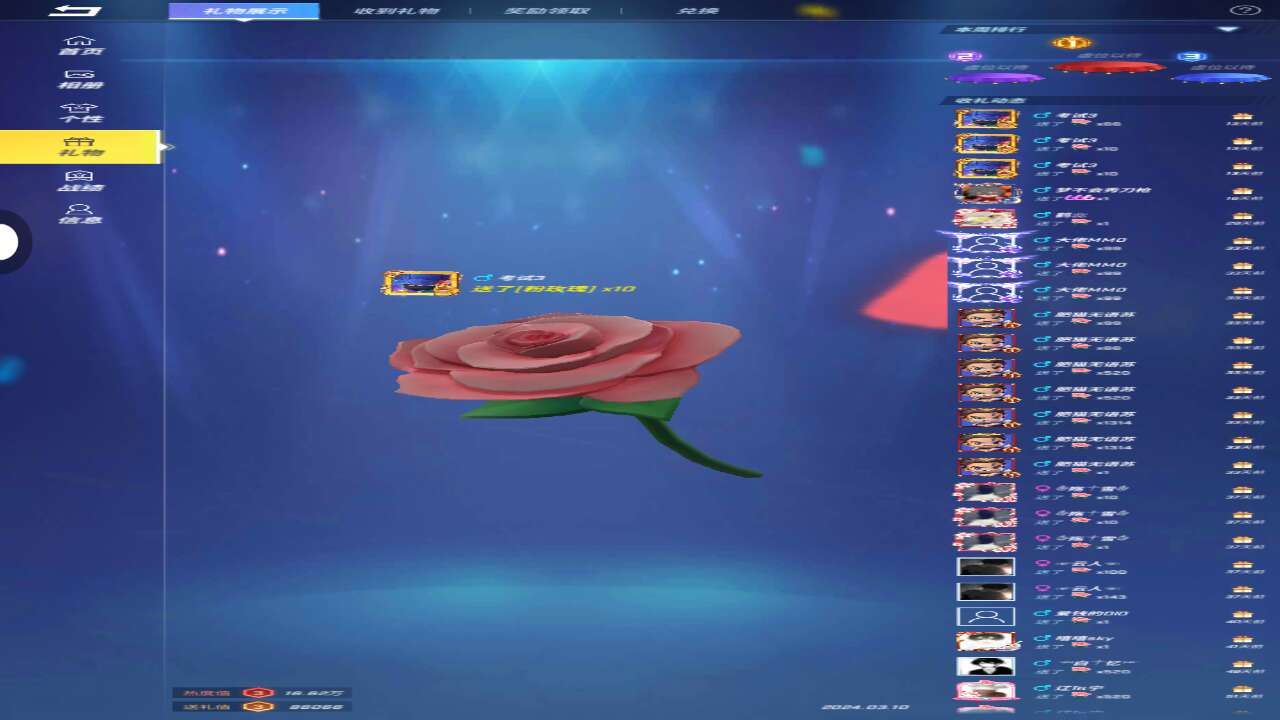
Task: Open the 信息 profile info sidebar icon
Action: click(80, 214)
